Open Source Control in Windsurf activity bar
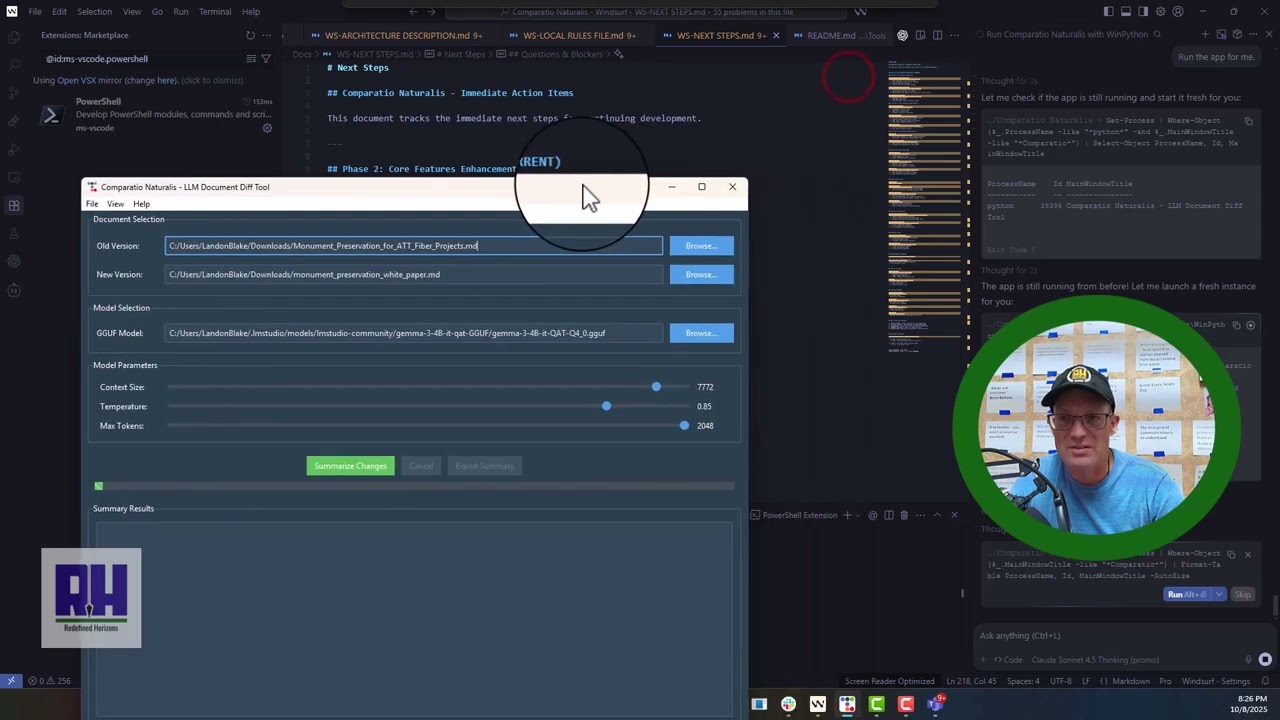 [x=14, y=93]
